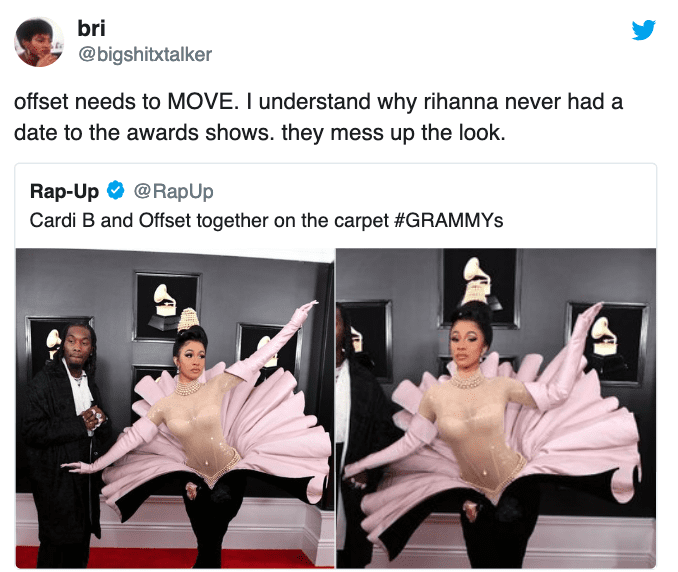Click the Grammy gramophone in right photo
Screen dimensions: 678x572
477,281
